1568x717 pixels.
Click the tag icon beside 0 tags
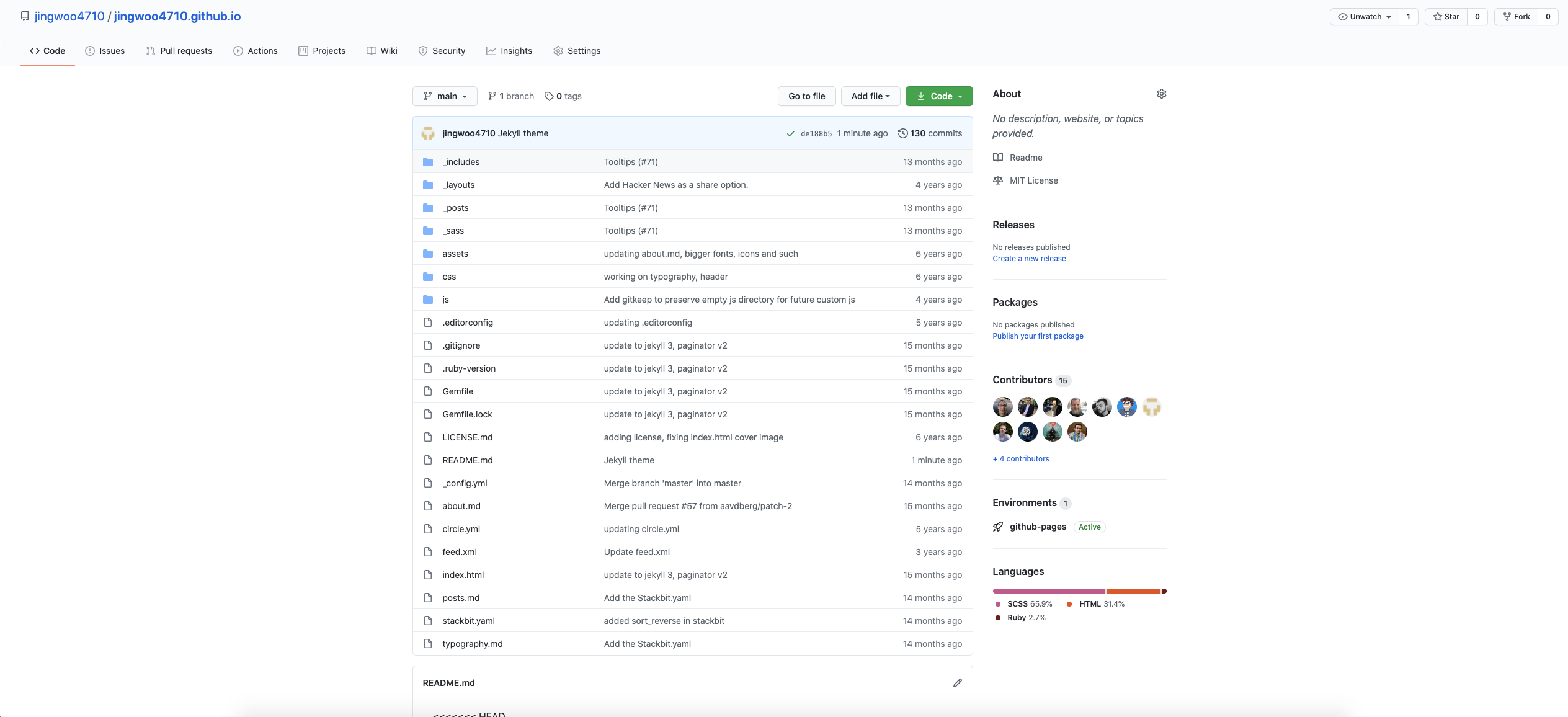(x=549, y=96)
